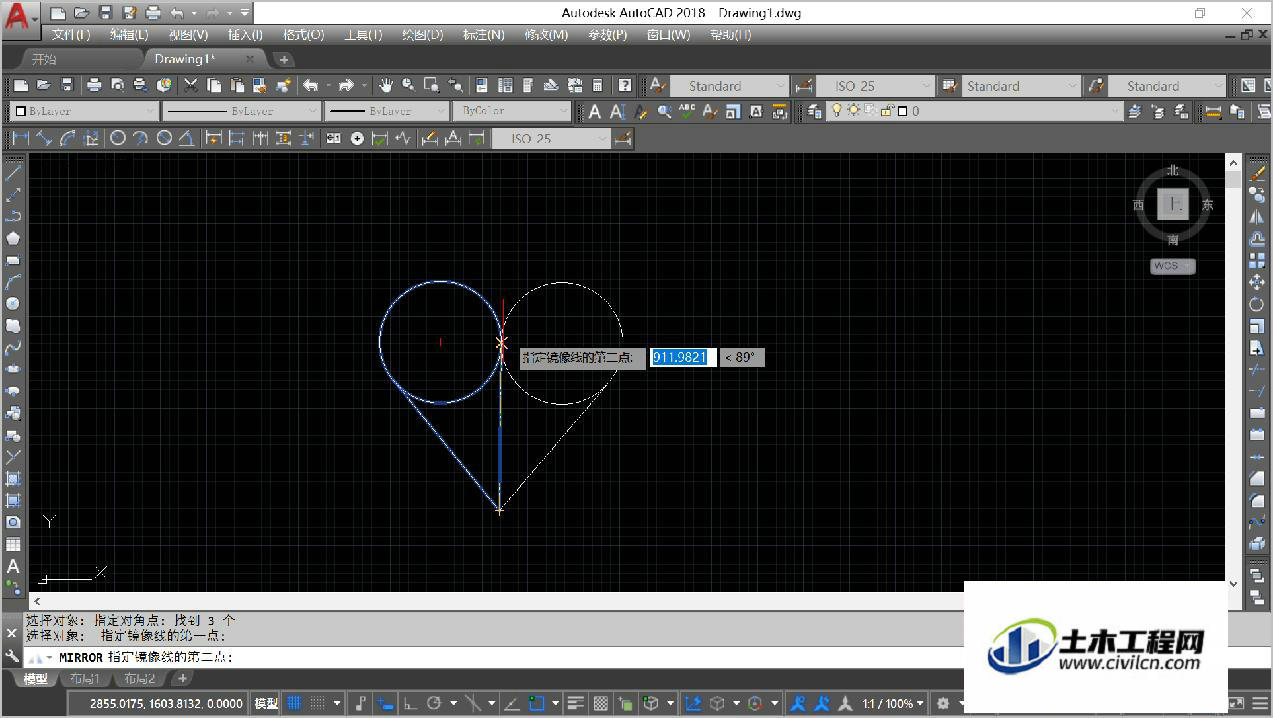Click the annotation scale 1:1 / 100% button

click(891, 703)
